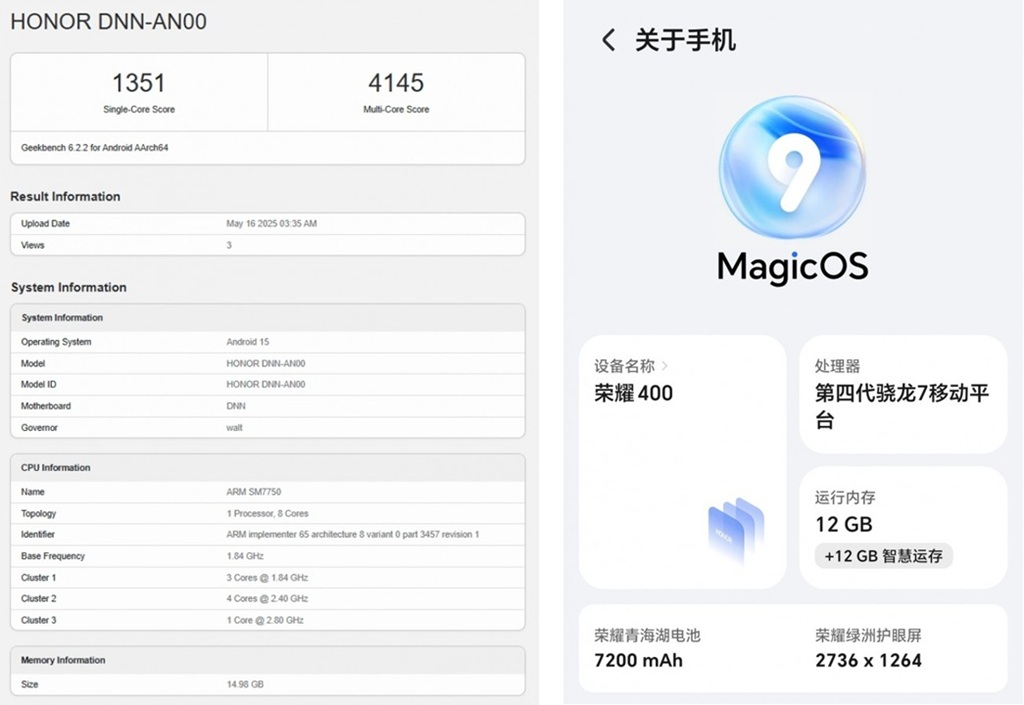Click the Operating System row label
The height and width of the screenshot is (705, 1024).
click(x=56, y=342)
